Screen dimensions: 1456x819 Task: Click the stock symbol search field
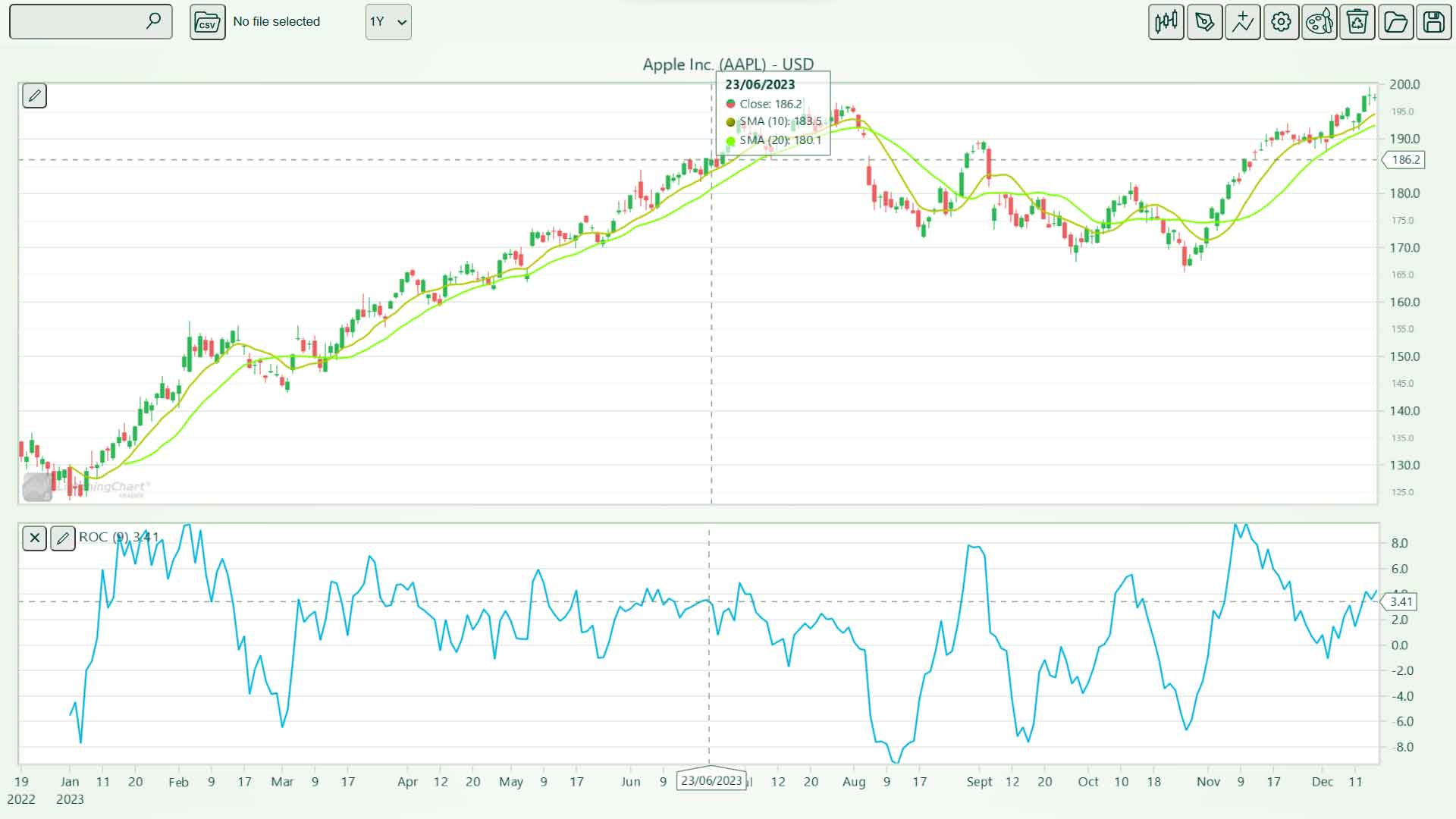click(x=90, y=21)
